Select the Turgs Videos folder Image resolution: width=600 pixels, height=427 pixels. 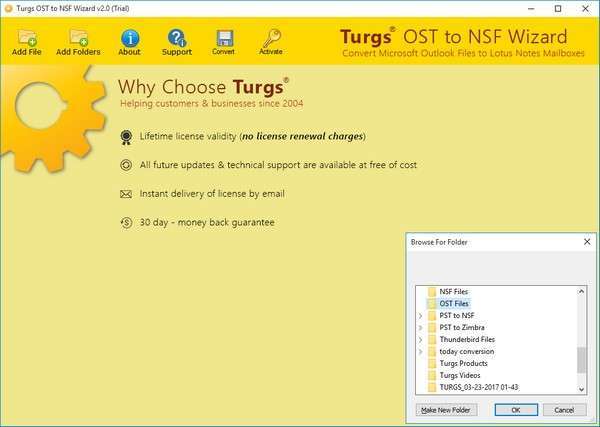(x=460, y=375)
